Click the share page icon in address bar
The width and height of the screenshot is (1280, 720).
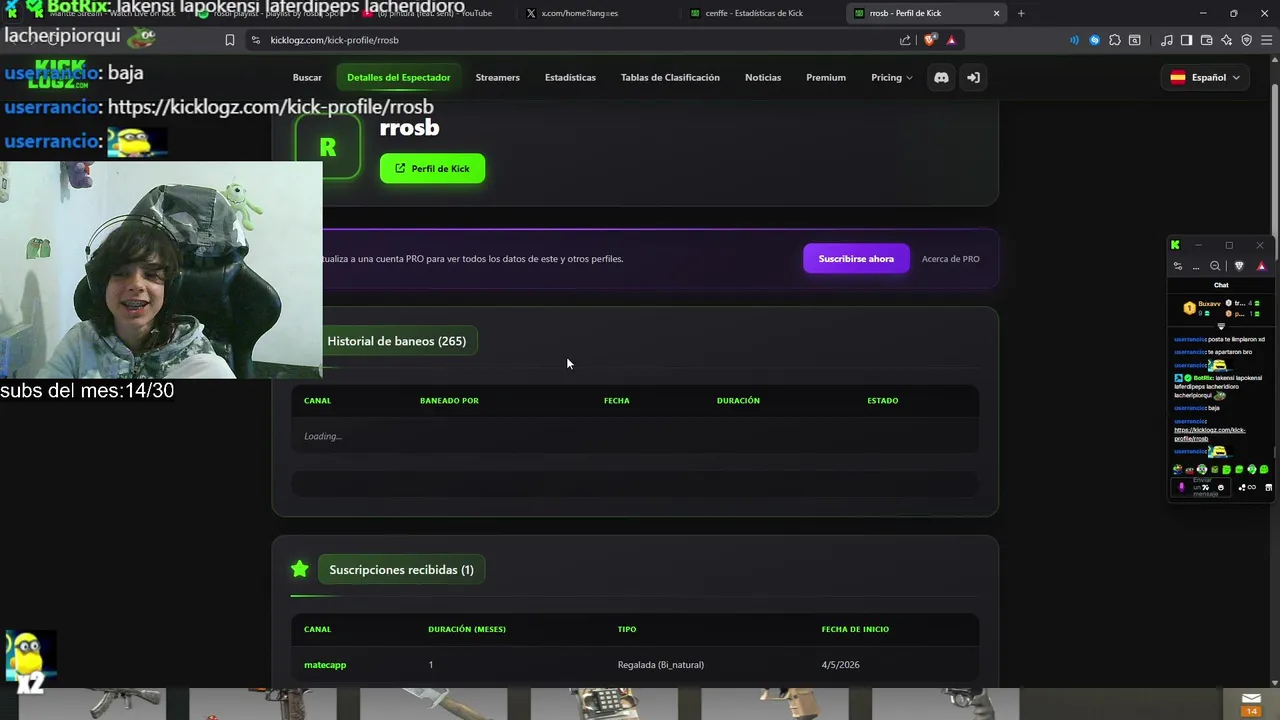click(905, 40)
